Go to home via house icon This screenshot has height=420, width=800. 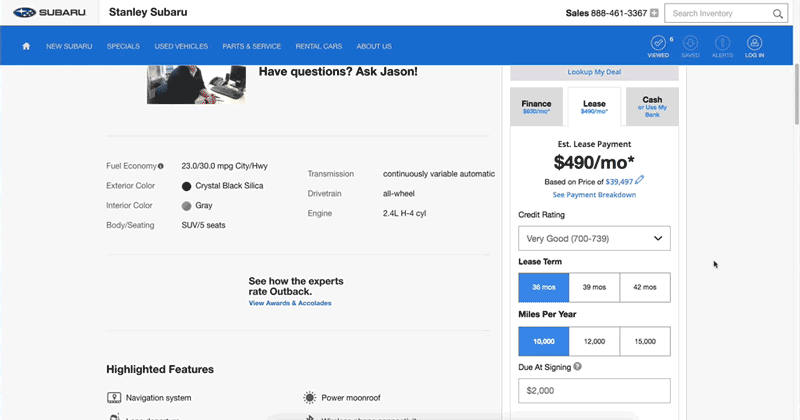(x=26, y=46)
